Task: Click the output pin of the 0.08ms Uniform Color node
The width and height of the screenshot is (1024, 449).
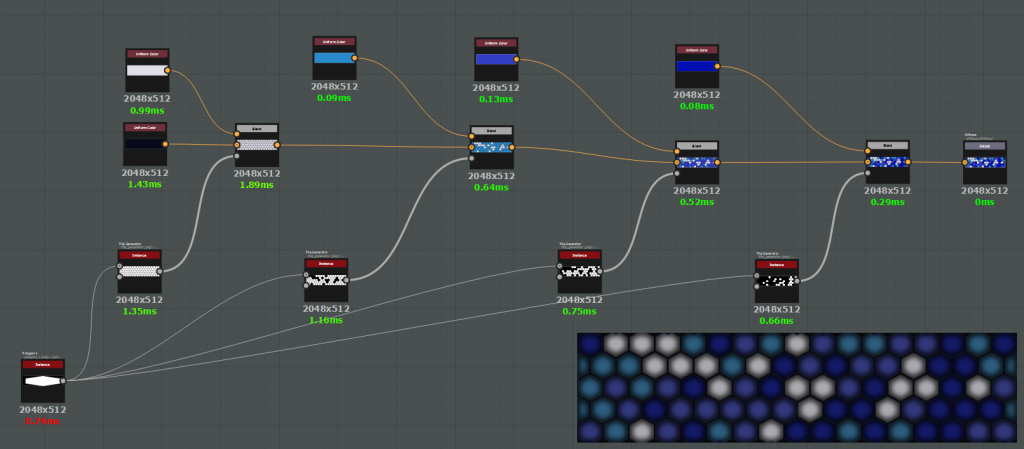Action: pos(717,67)
